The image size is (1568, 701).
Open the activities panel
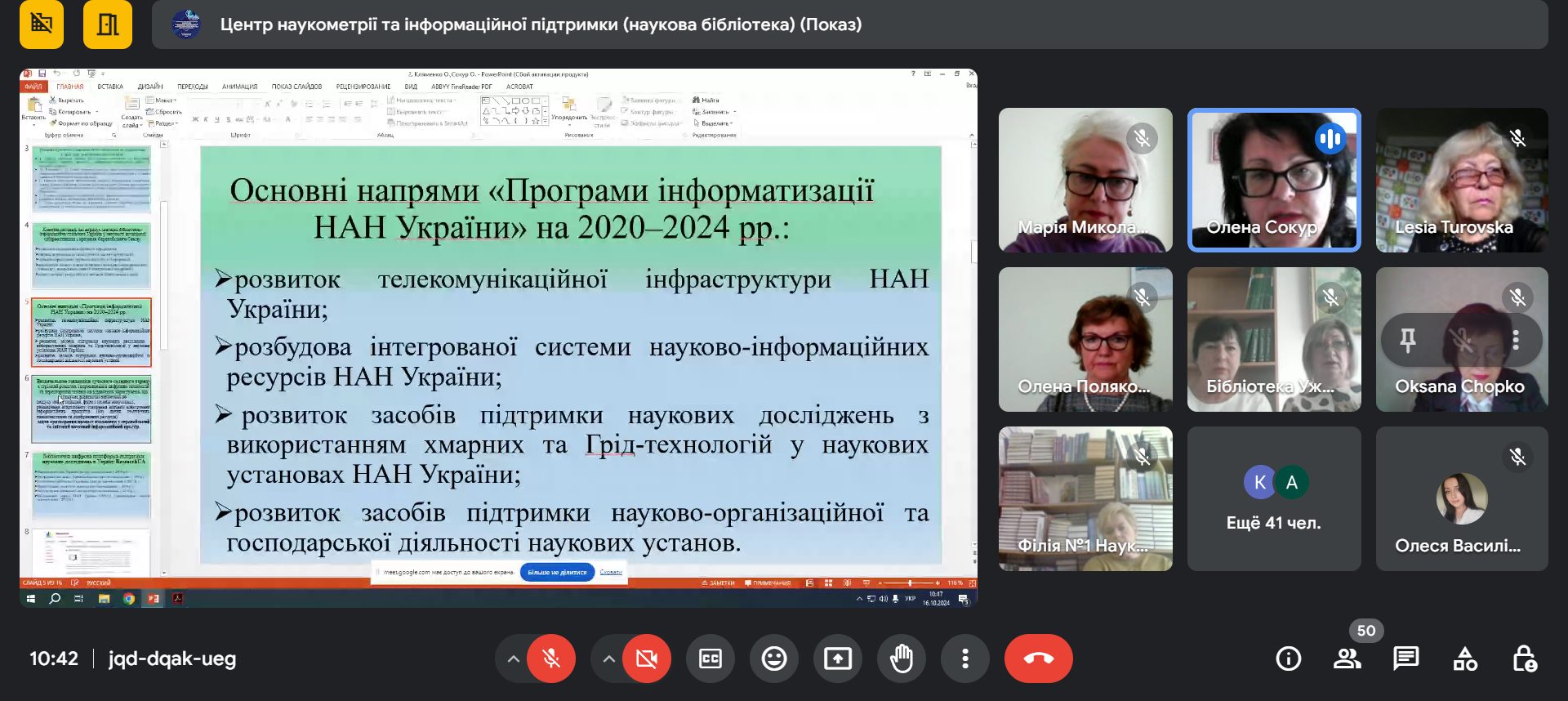click(x=1464, y=659)
